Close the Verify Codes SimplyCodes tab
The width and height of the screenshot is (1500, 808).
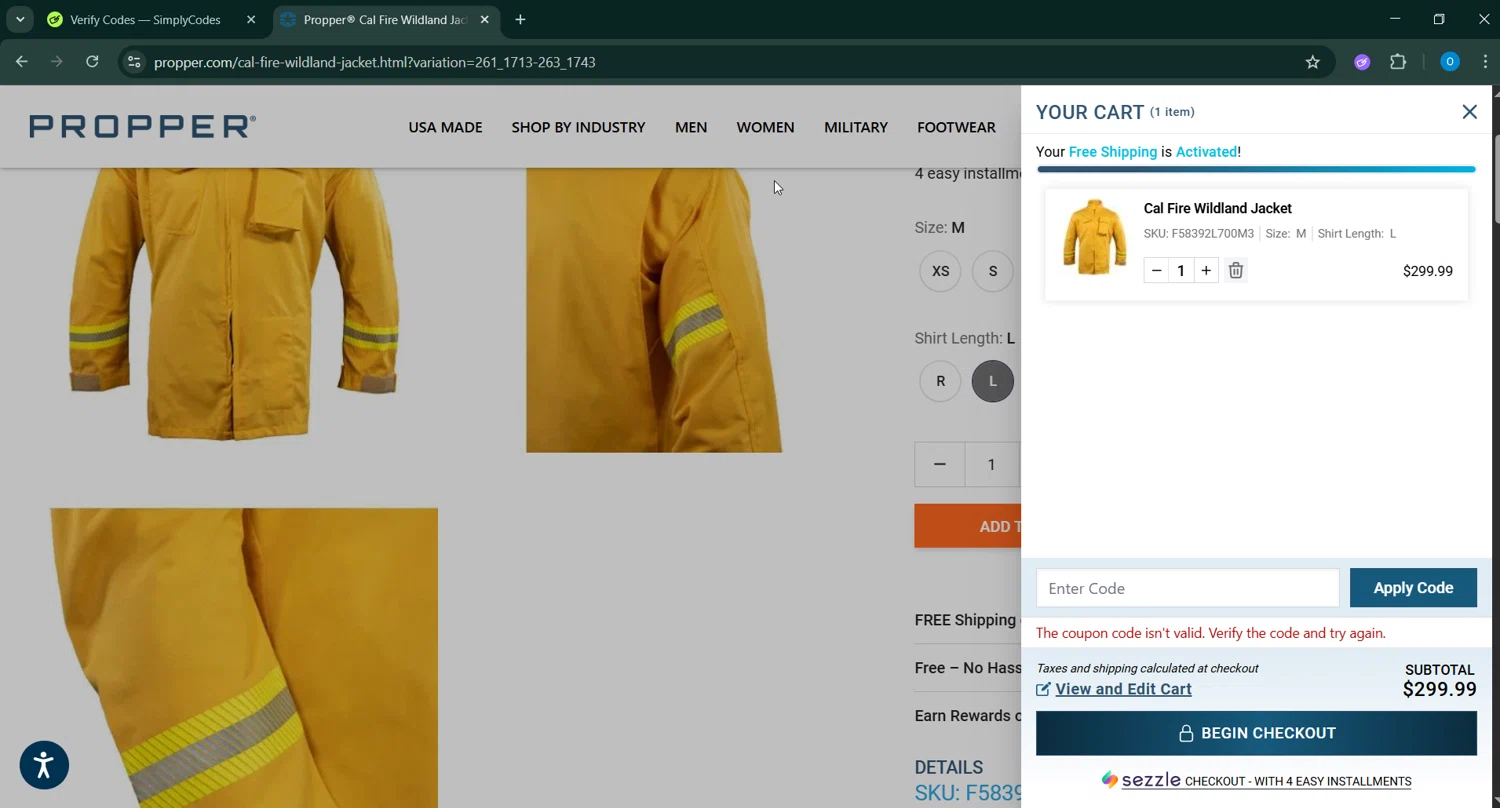click(251, 20)
